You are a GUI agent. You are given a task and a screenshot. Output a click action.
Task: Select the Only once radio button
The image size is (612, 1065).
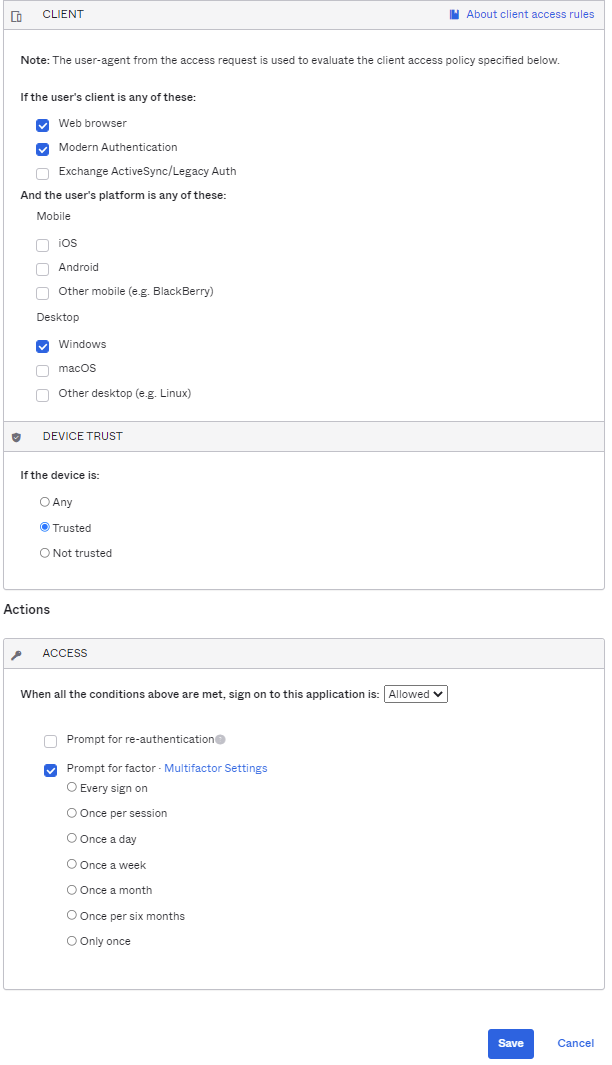click(72, 941)
